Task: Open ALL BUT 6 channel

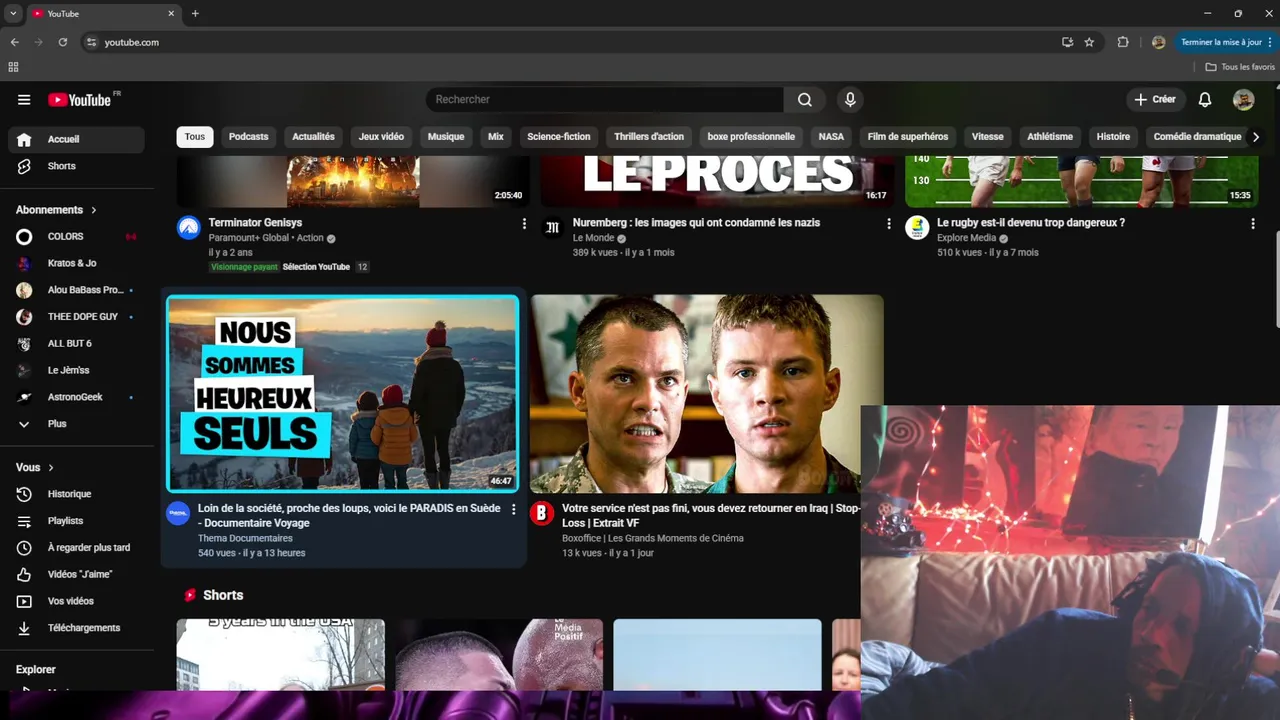Action: [x=76, y=343]
